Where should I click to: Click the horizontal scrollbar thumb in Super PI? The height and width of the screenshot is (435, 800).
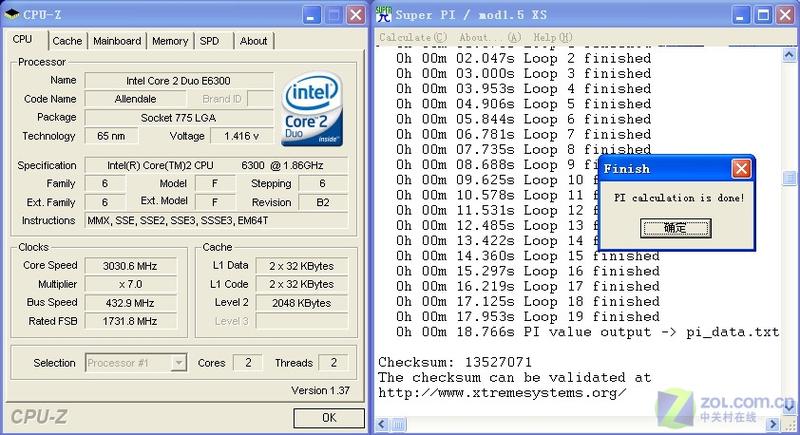(398, 424)
